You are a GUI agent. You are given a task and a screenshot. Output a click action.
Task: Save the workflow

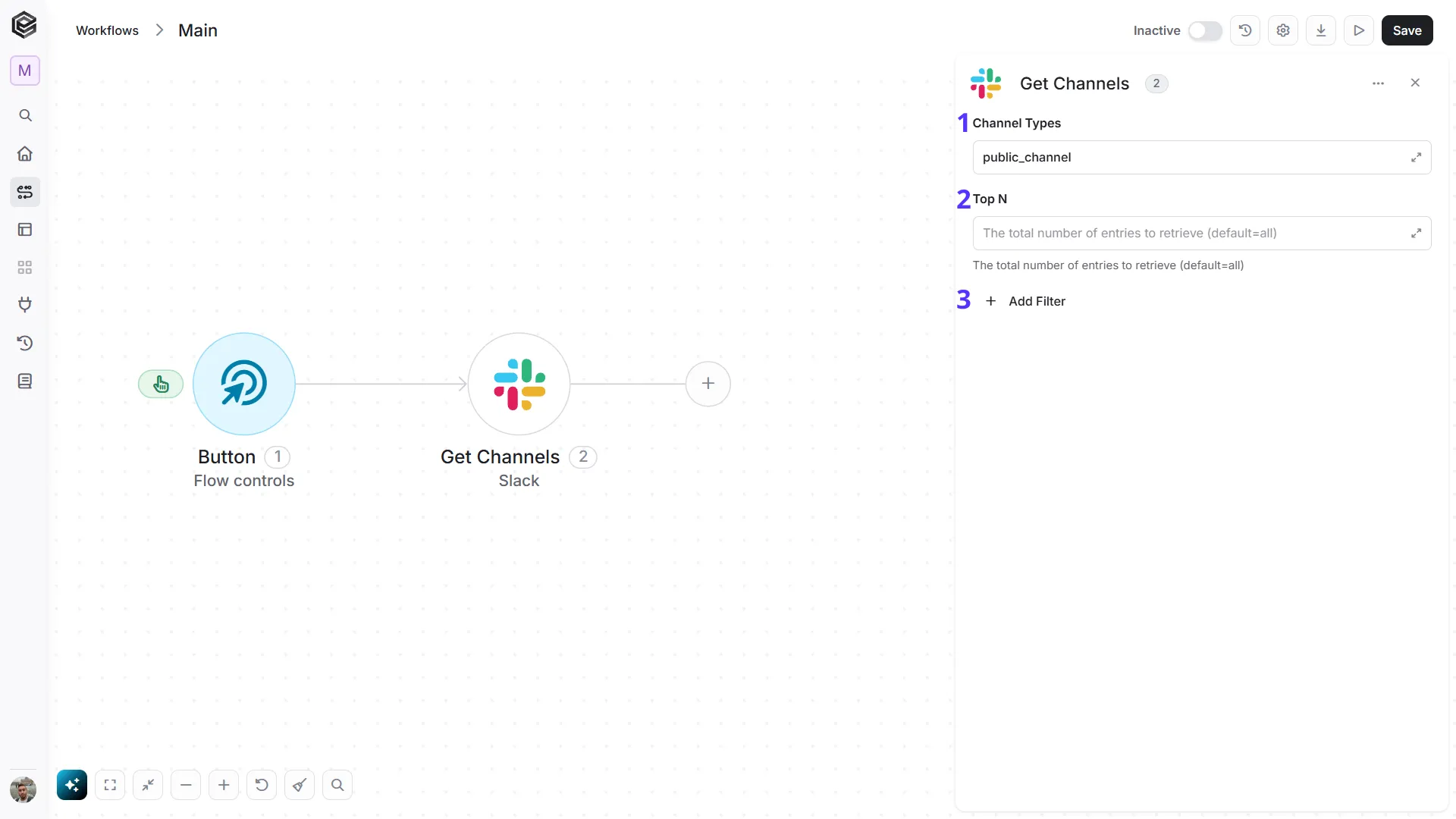1407,30
